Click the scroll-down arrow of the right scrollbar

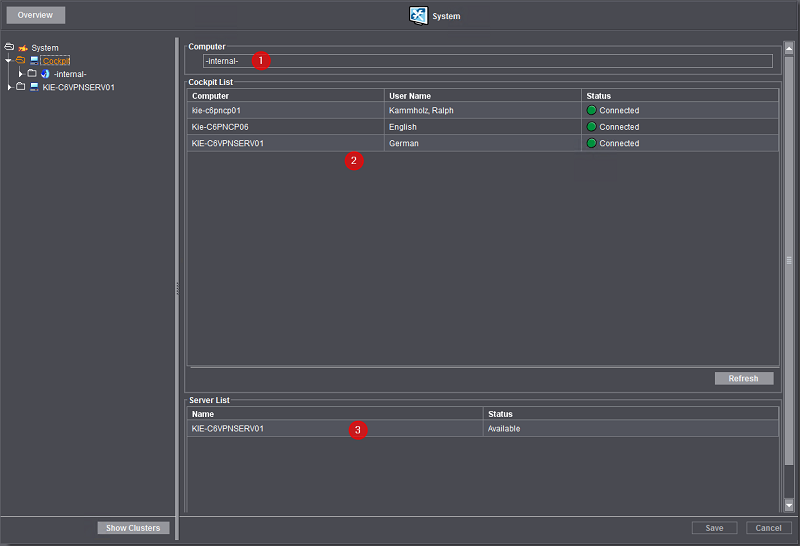[789, 506]
